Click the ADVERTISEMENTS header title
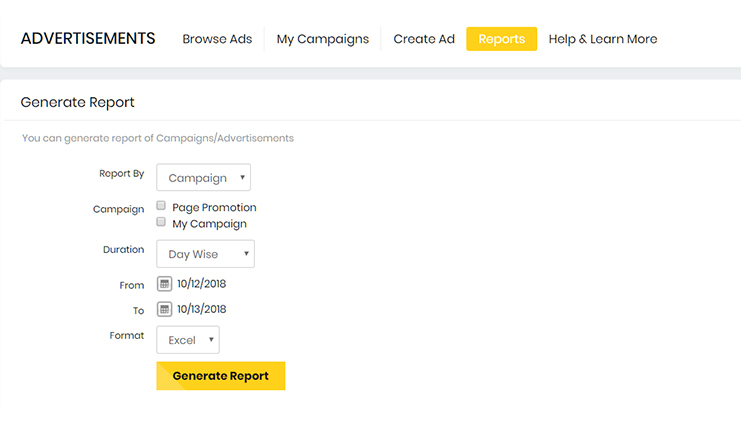The width and height of the screenshot is (741, 440). pyautogui.click(x=88, y=39)
